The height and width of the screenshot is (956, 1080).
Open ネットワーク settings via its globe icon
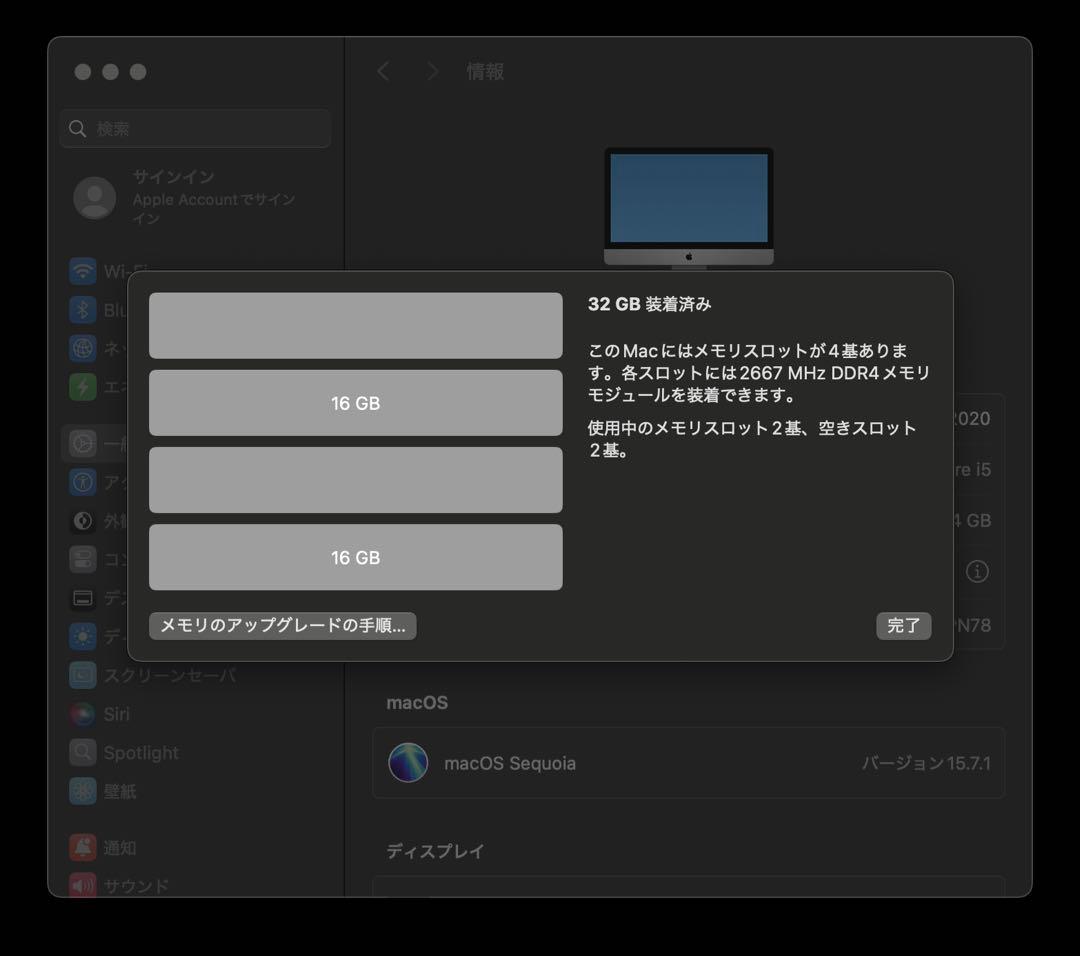(82, 349)
